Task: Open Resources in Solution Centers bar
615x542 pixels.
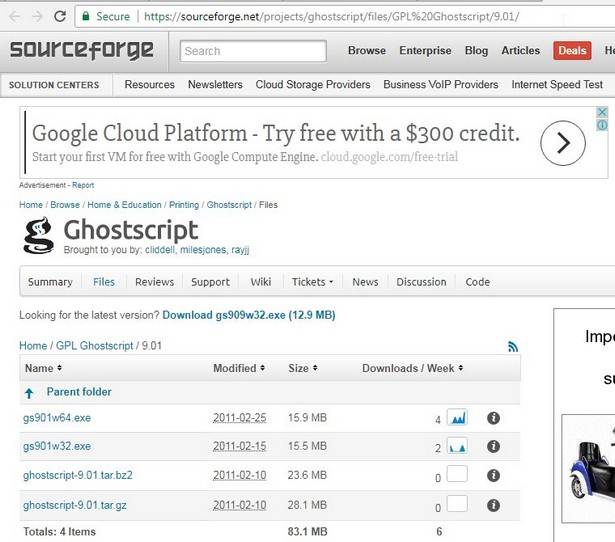Action: pos(149,85)
